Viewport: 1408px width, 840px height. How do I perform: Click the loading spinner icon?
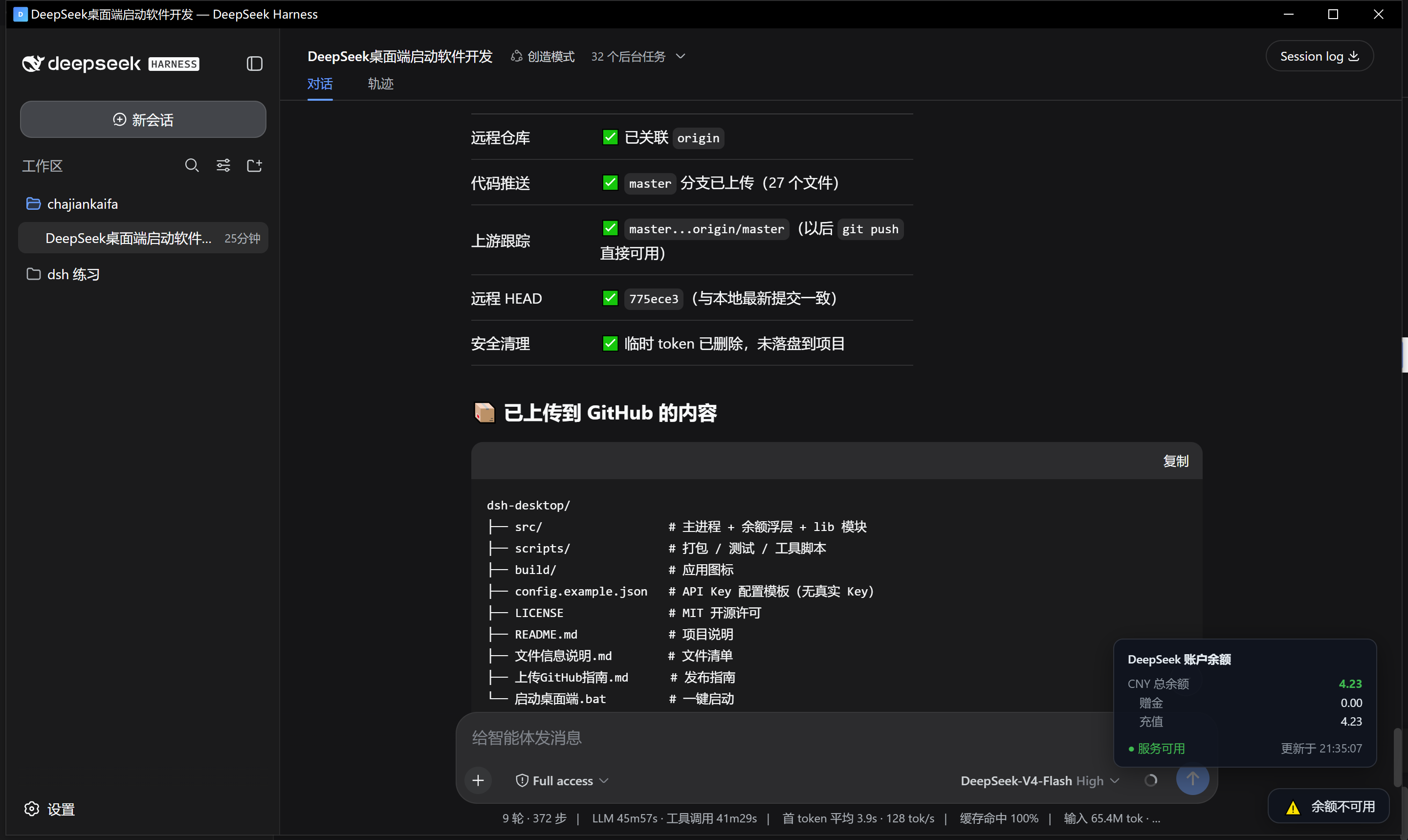click(1150, 780)
